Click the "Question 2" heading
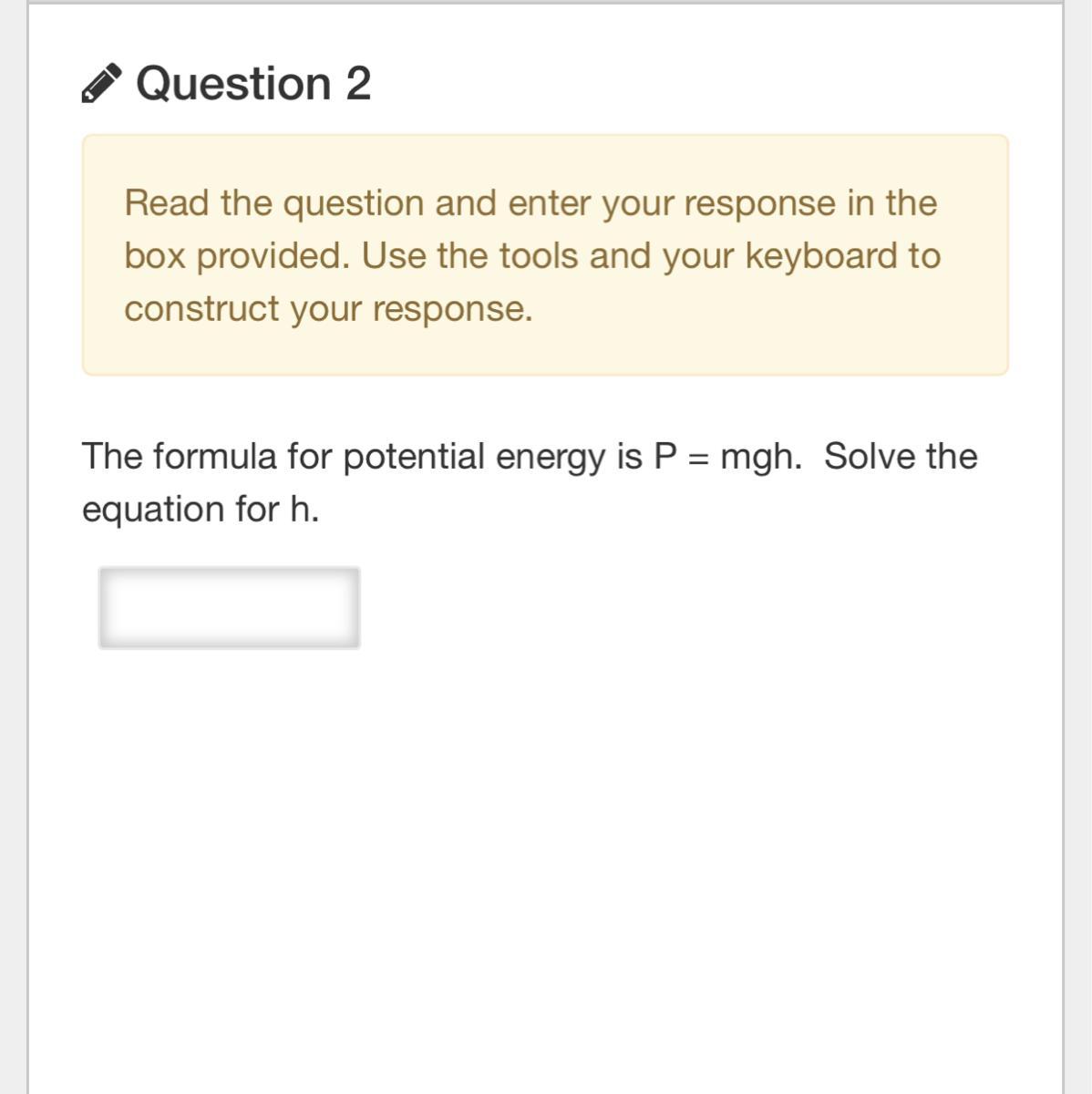Screen dimensions: 1092x1094 pos(252,84)
